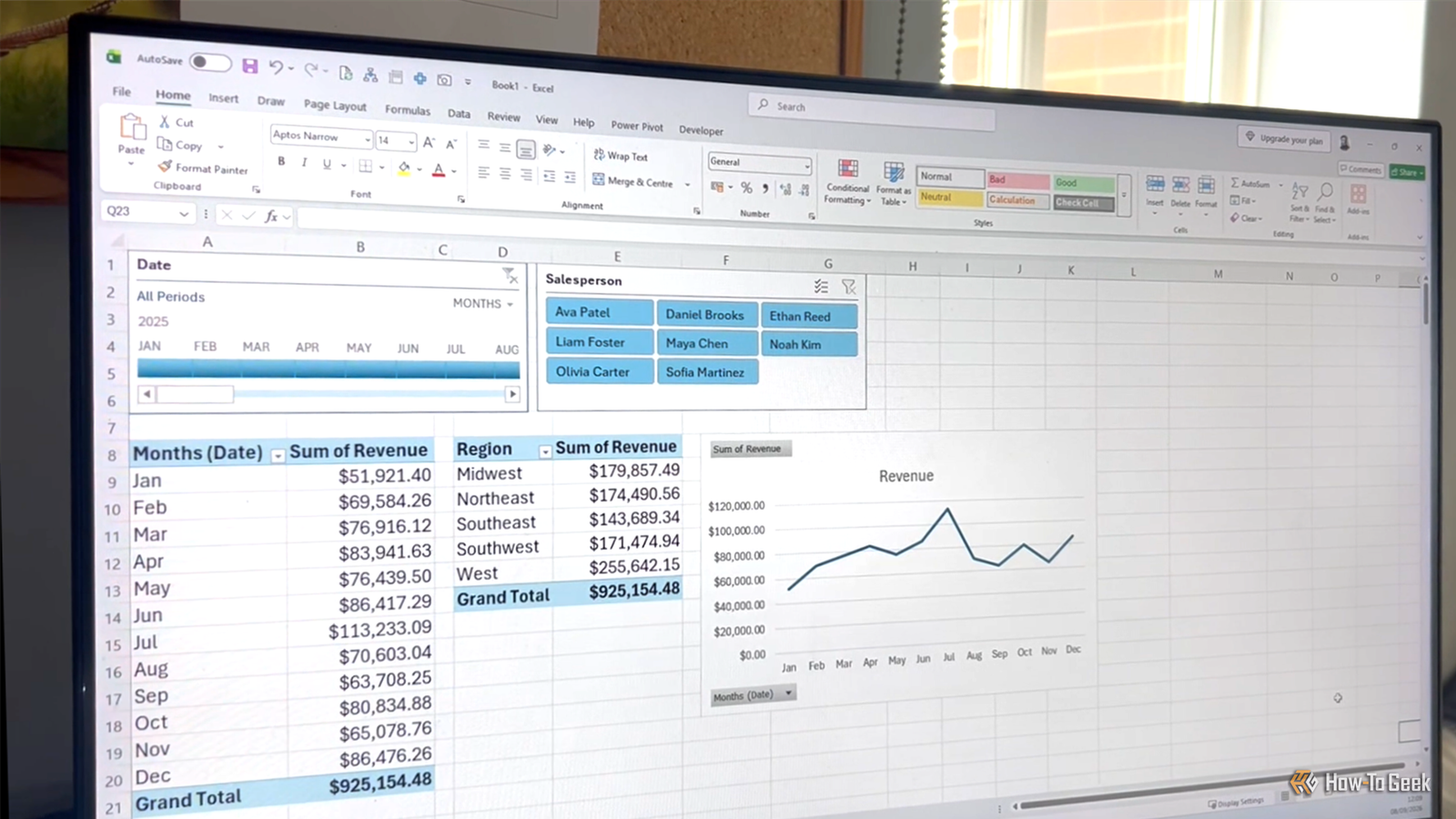Screen dimensions: 1456x819
Task: Toggle the AutoSave switch
Action: tap(210, 62)
